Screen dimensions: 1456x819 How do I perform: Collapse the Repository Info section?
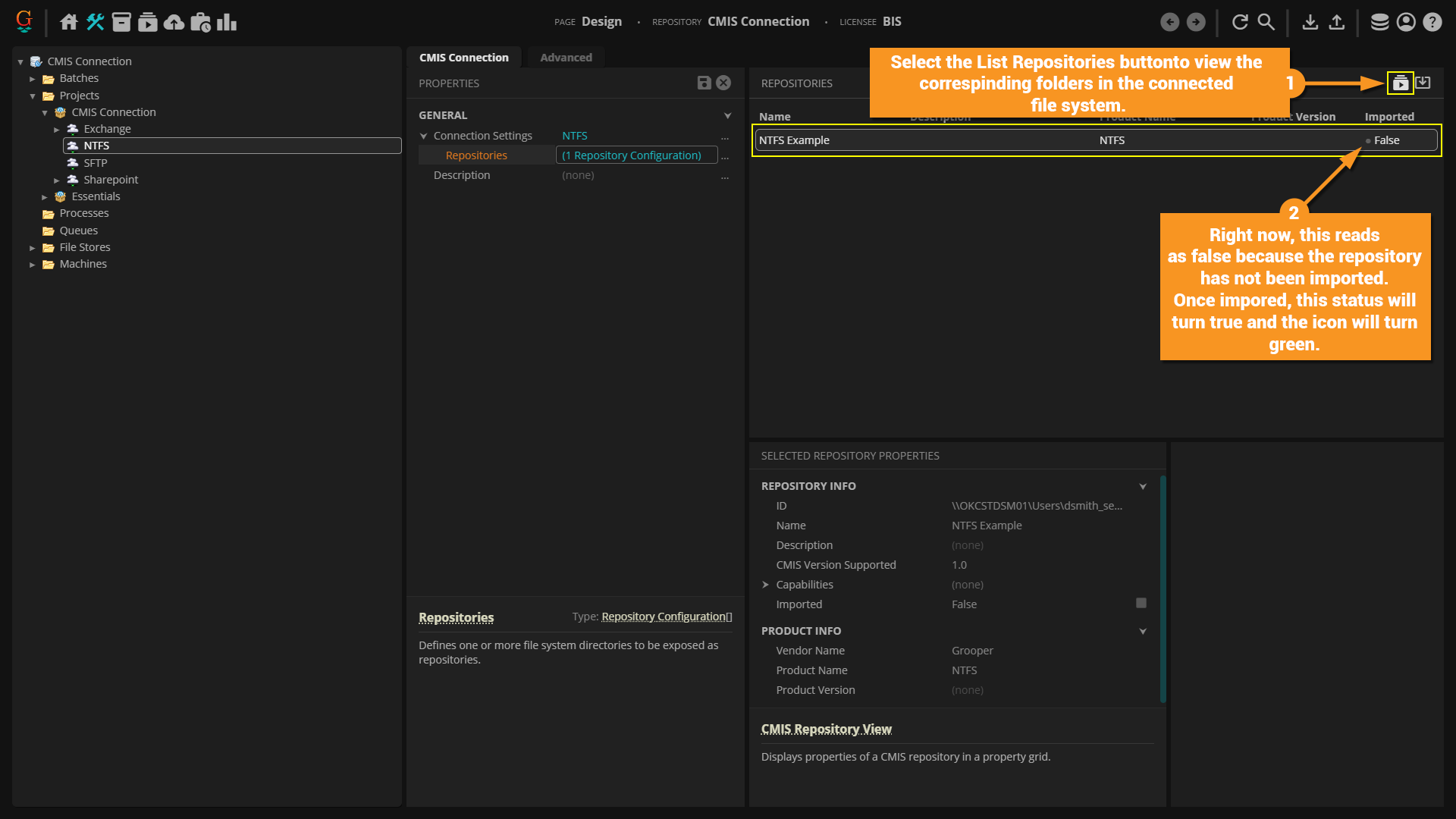pyautogui.click(x=1143, y=486)
